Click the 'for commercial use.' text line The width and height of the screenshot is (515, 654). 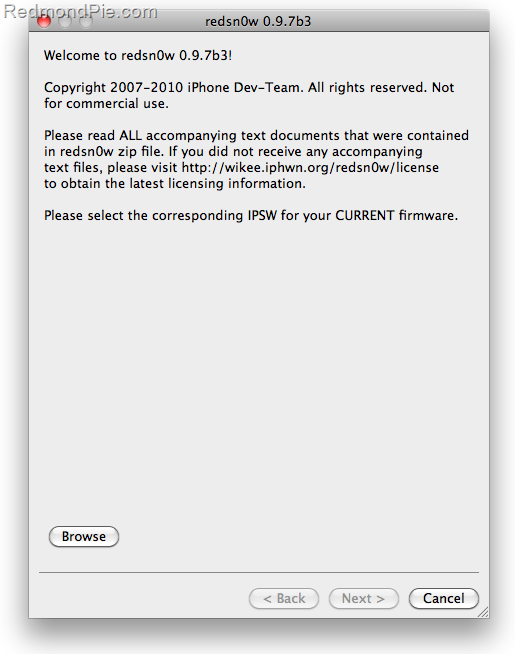pos(106,103)
